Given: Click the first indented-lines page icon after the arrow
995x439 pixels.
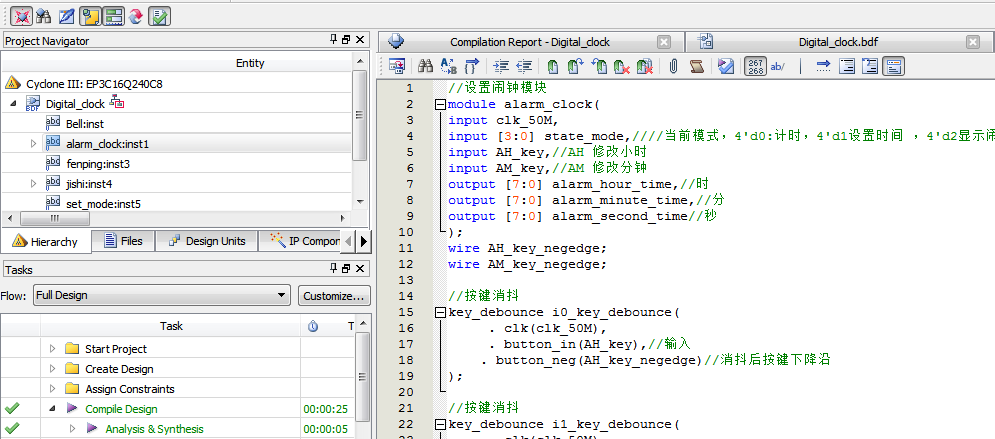Looking at the screenshot, I should [x=847, y=66].
